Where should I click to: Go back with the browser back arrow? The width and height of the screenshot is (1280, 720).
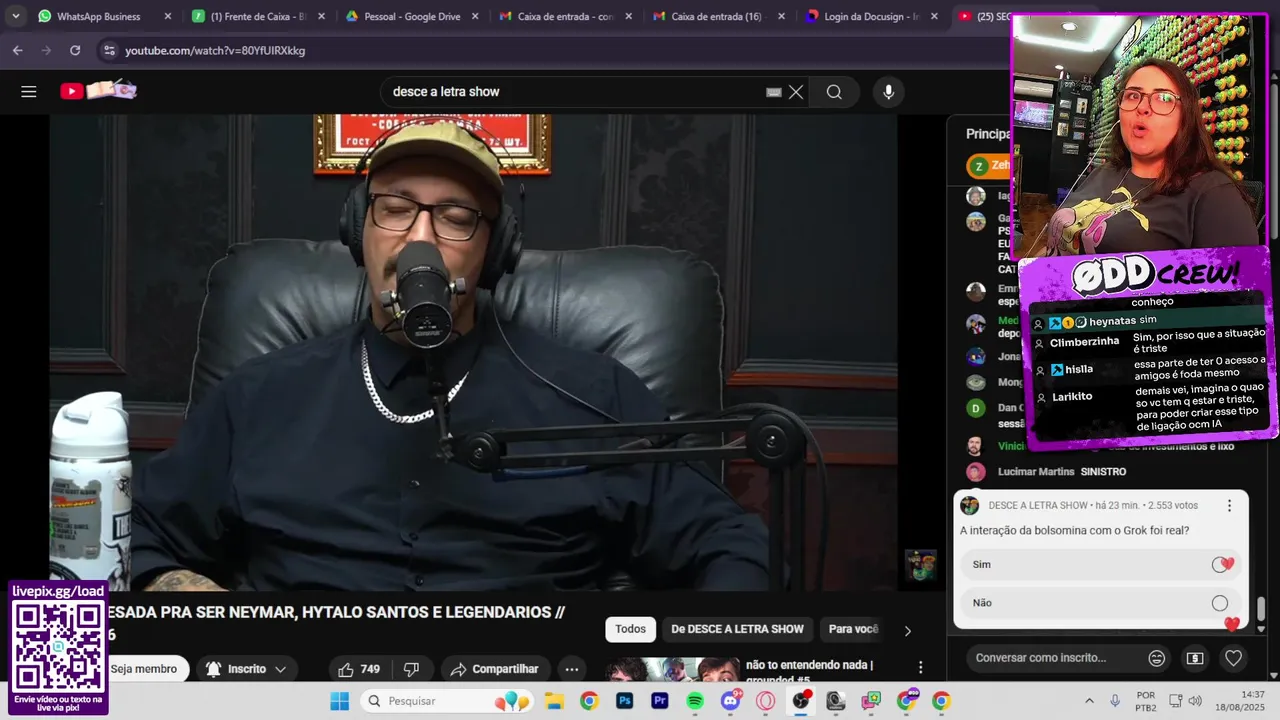click(18, 50)
